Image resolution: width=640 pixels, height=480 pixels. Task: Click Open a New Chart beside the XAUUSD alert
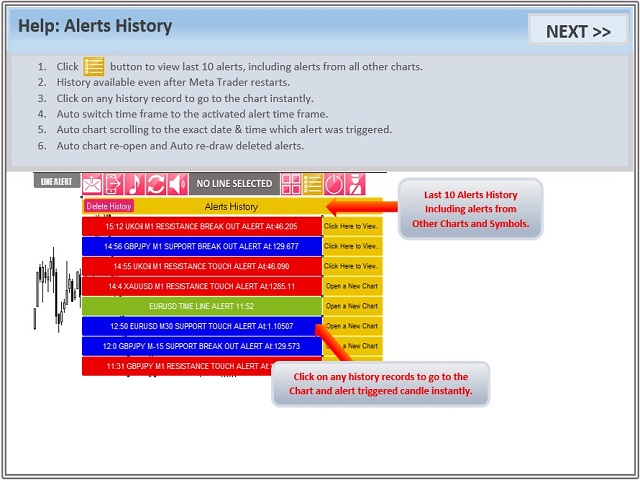point(352,286)
